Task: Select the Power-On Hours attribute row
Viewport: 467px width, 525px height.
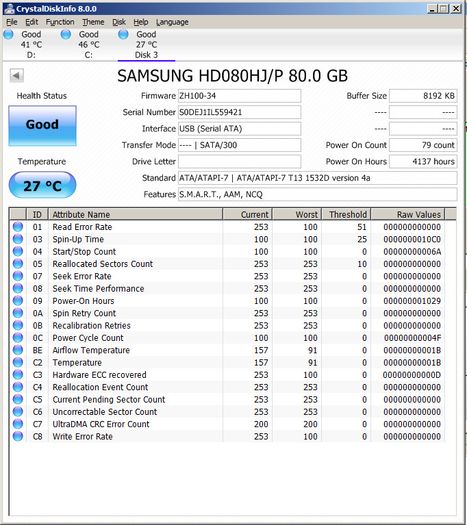Action: pyautogui.click(x=227, y=301)
